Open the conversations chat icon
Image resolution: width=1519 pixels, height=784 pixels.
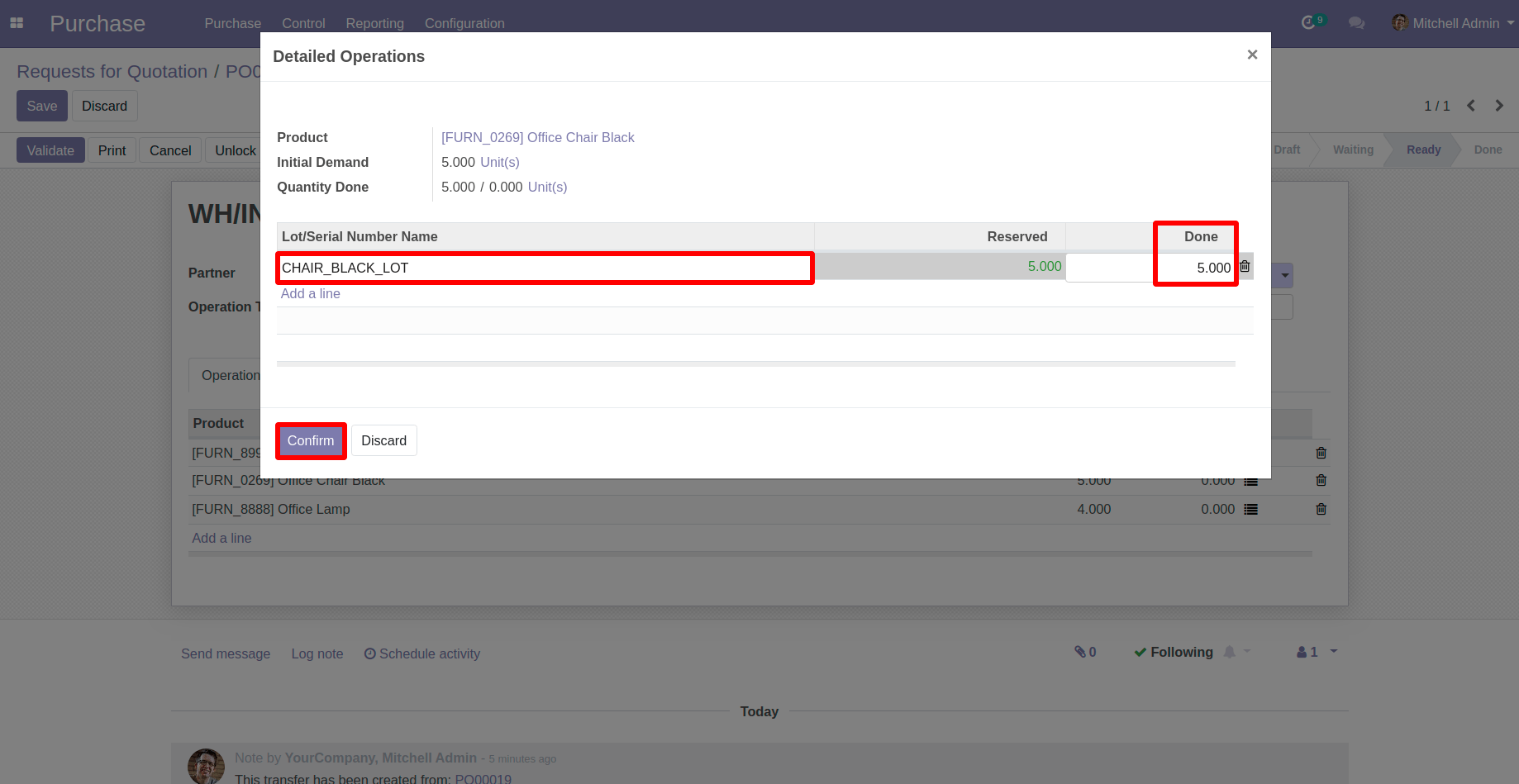(1356, 23)
